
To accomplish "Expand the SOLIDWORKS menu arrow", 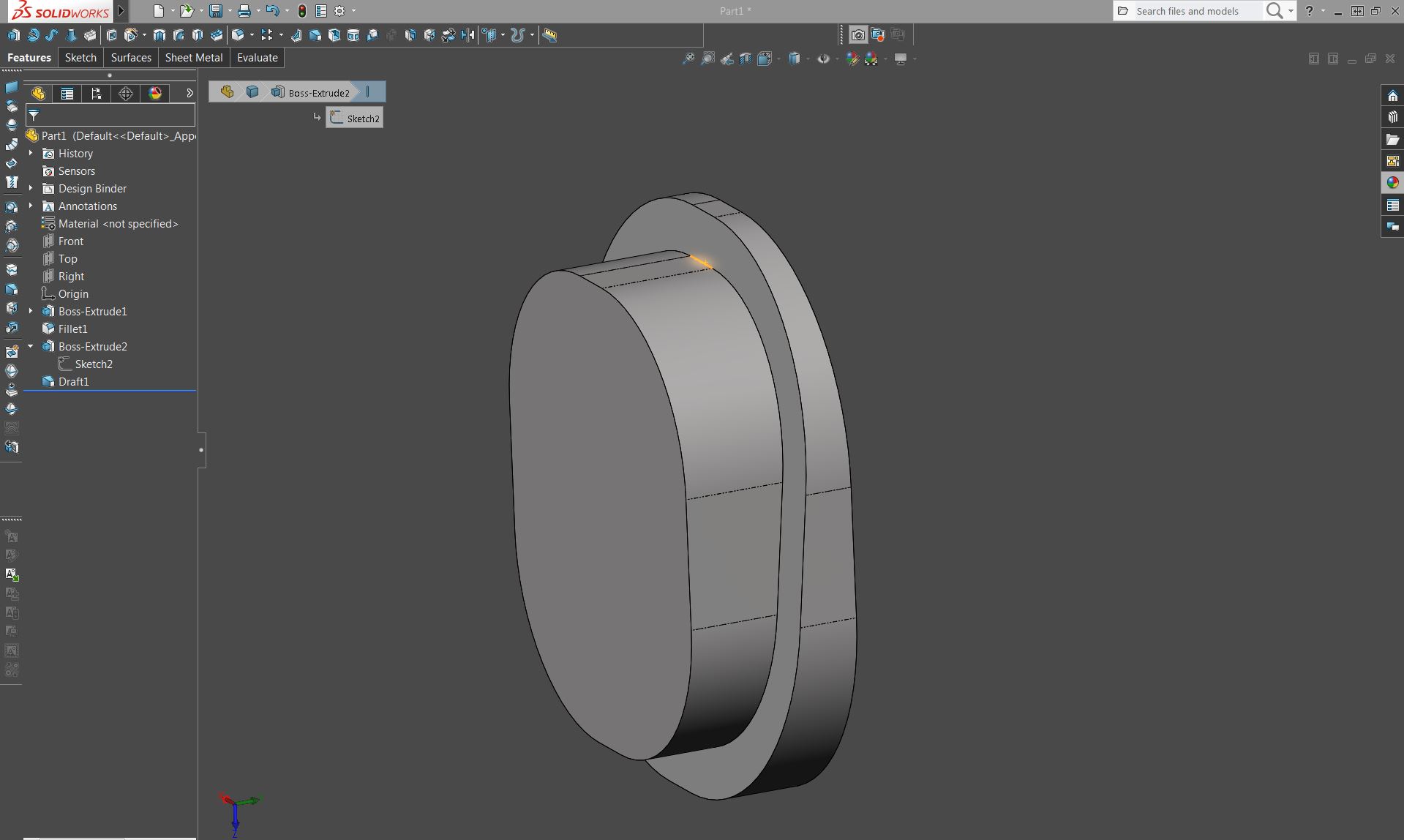I will 121,11.
